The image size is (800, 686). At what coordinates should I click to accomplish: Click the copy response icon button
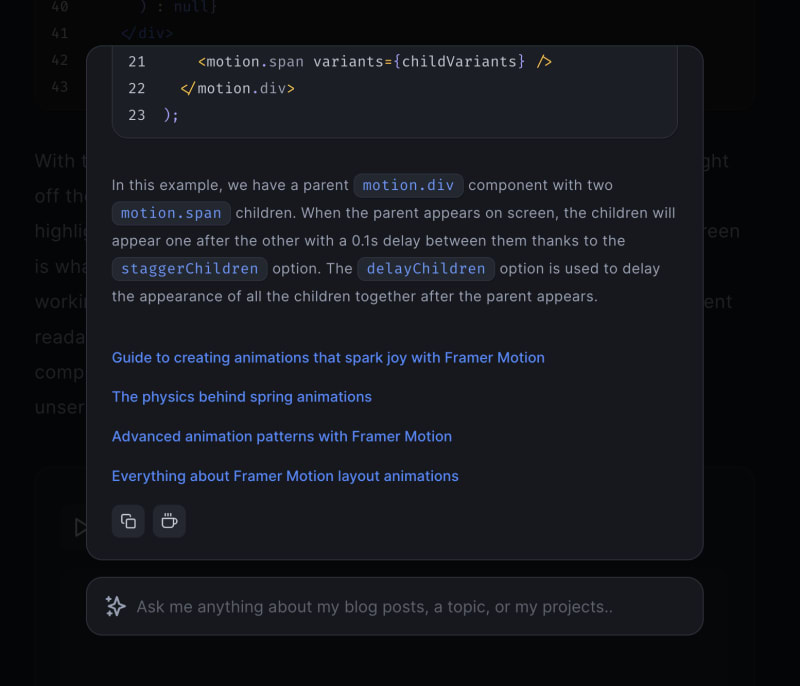coord(128,521)
